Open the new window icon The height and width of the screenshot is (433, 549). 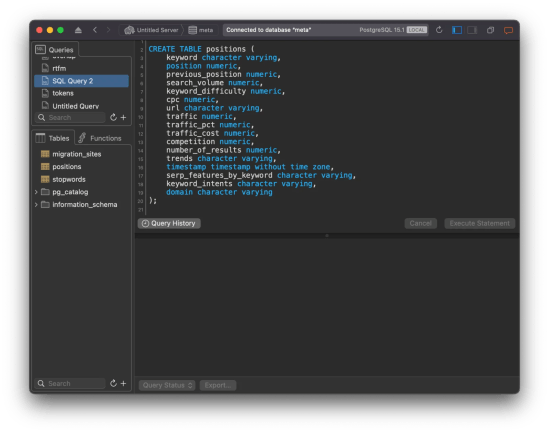tap(490, 30)
